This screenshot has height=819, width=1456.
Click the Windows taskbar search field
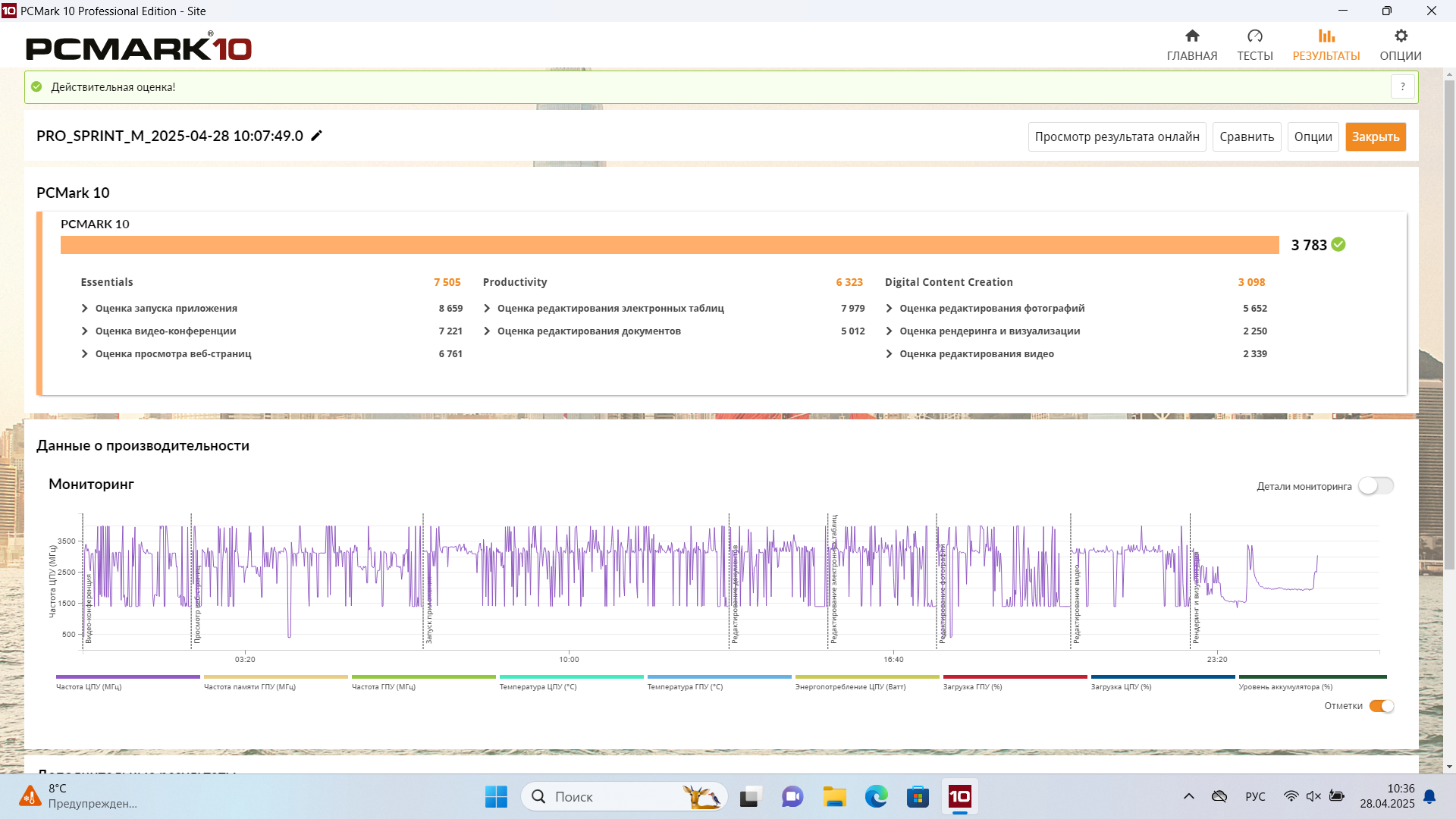pyautogui.click(x=624, y=796)
